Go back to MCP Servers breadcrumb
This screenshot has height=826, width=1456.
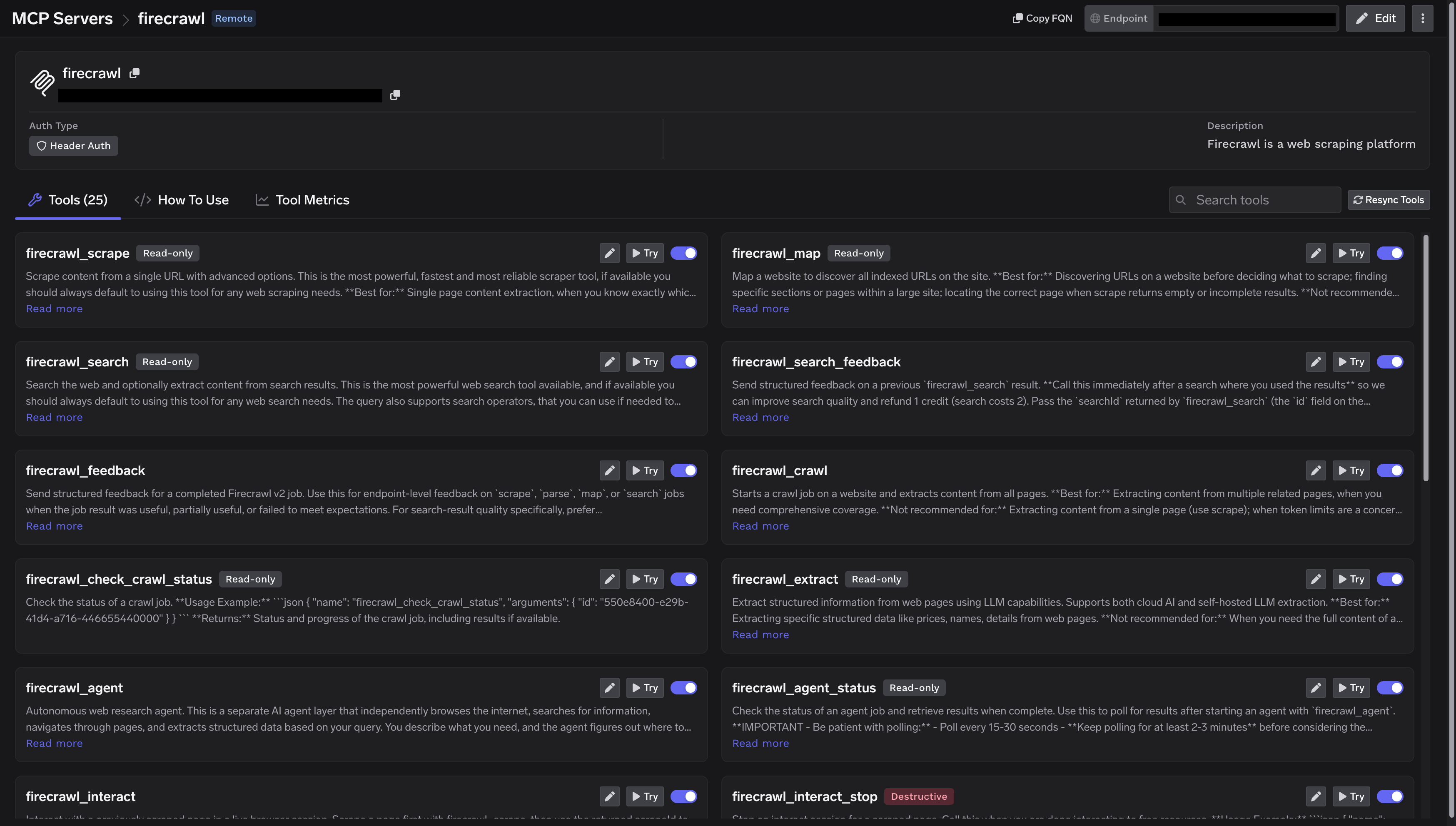pyautogui.click(x=62, y=18)
